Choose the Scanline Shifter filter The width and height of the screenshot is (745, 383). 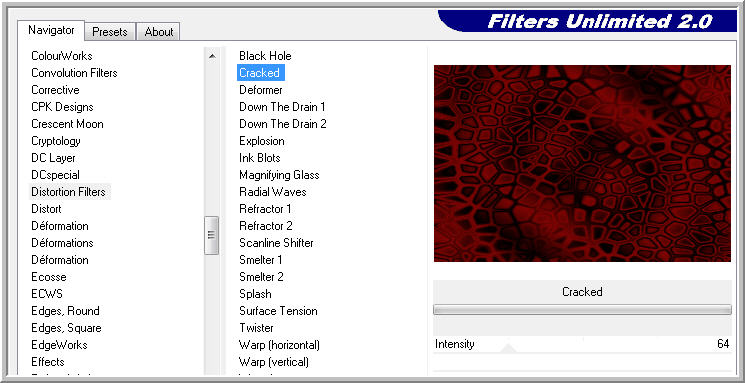coord(276,243)
